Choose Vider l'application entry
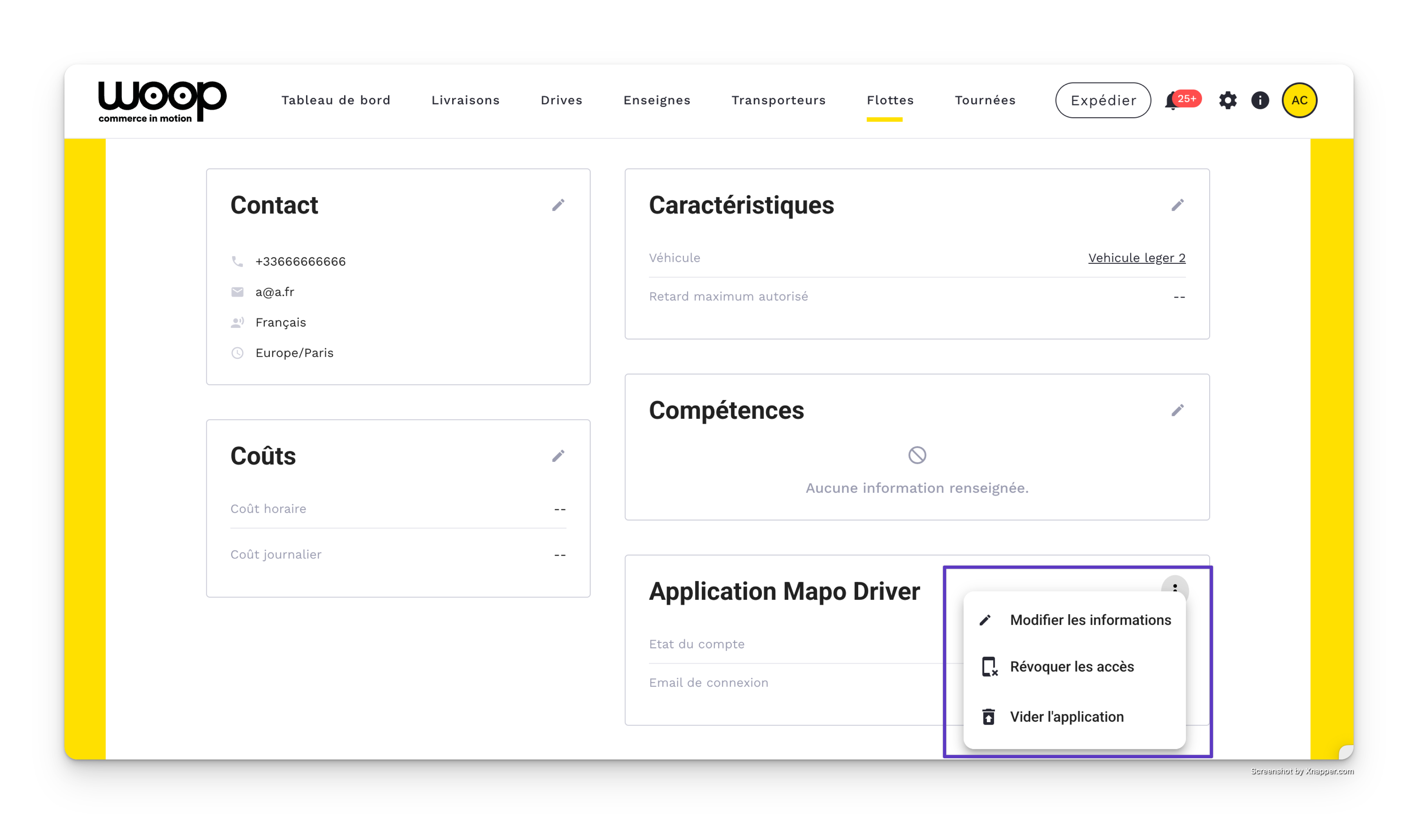Image resolution: width=1418 pixels, height=840 pixels. (x=1074, y=717)
